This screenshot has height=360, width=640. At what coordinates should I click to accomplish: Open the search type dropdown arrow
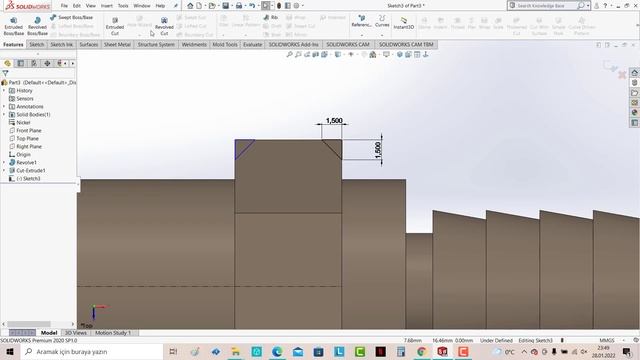[x=588, y=6]
